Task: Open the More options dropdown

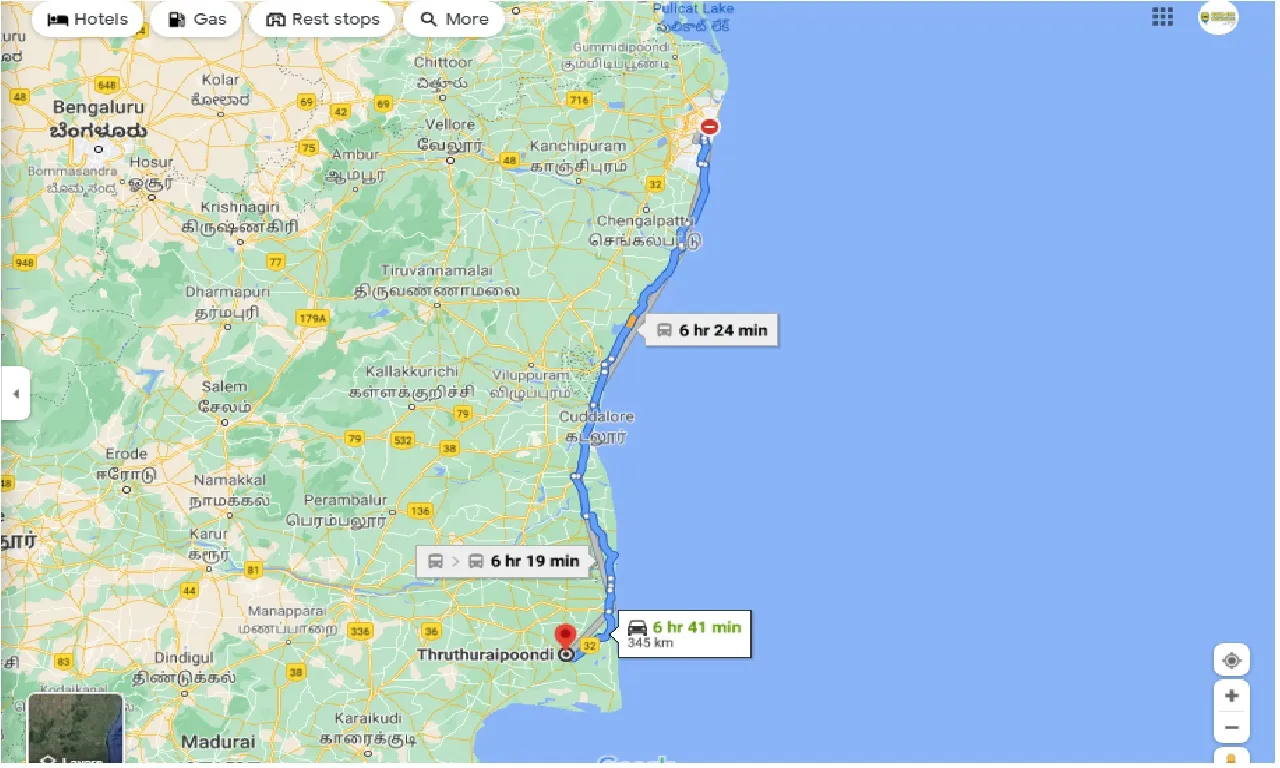Action: pyautogui.click(x=454, y=18)
